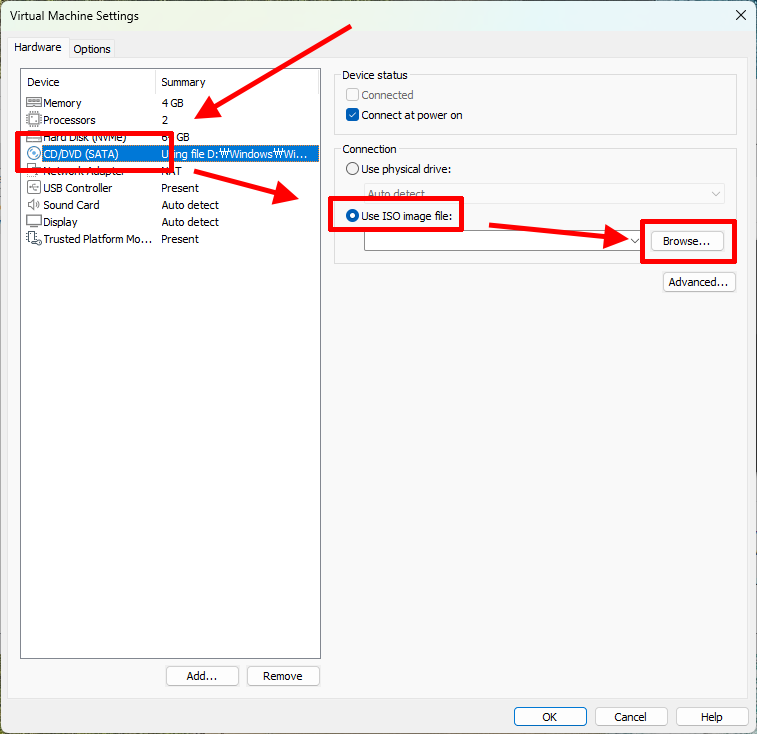Click the USB Controller icon
The width and height of the screenshot is (757, 734).
tap(34, 187)
